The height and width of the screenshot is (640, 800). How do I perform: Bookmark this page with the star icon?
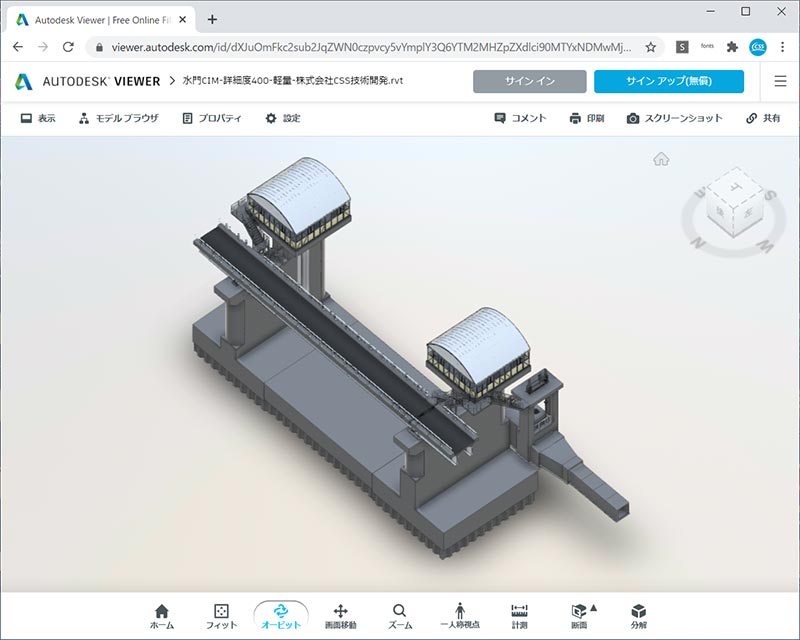(x=651, y=47)
